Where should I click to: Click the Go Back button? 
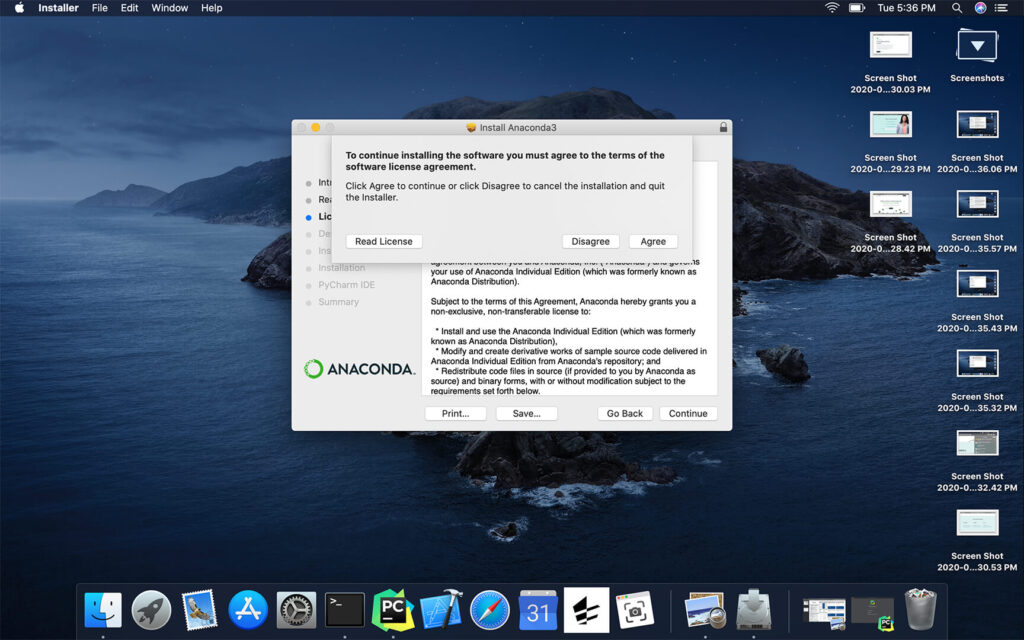(625, 413)
